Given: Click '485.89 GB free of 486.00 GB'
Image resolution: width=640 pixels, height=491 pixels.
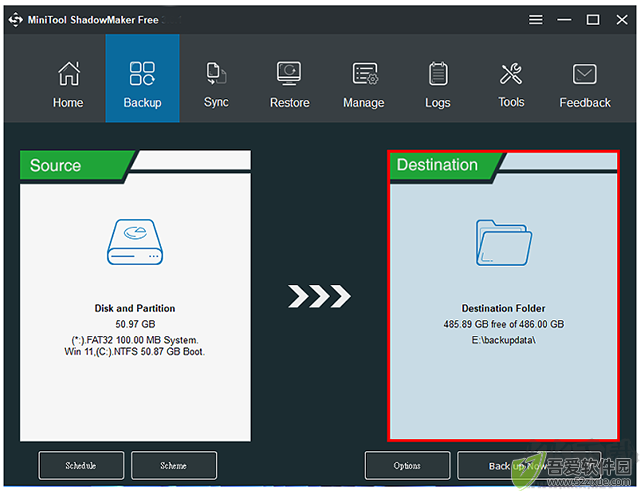Looking at the screenshot, I should pos(504,324).
